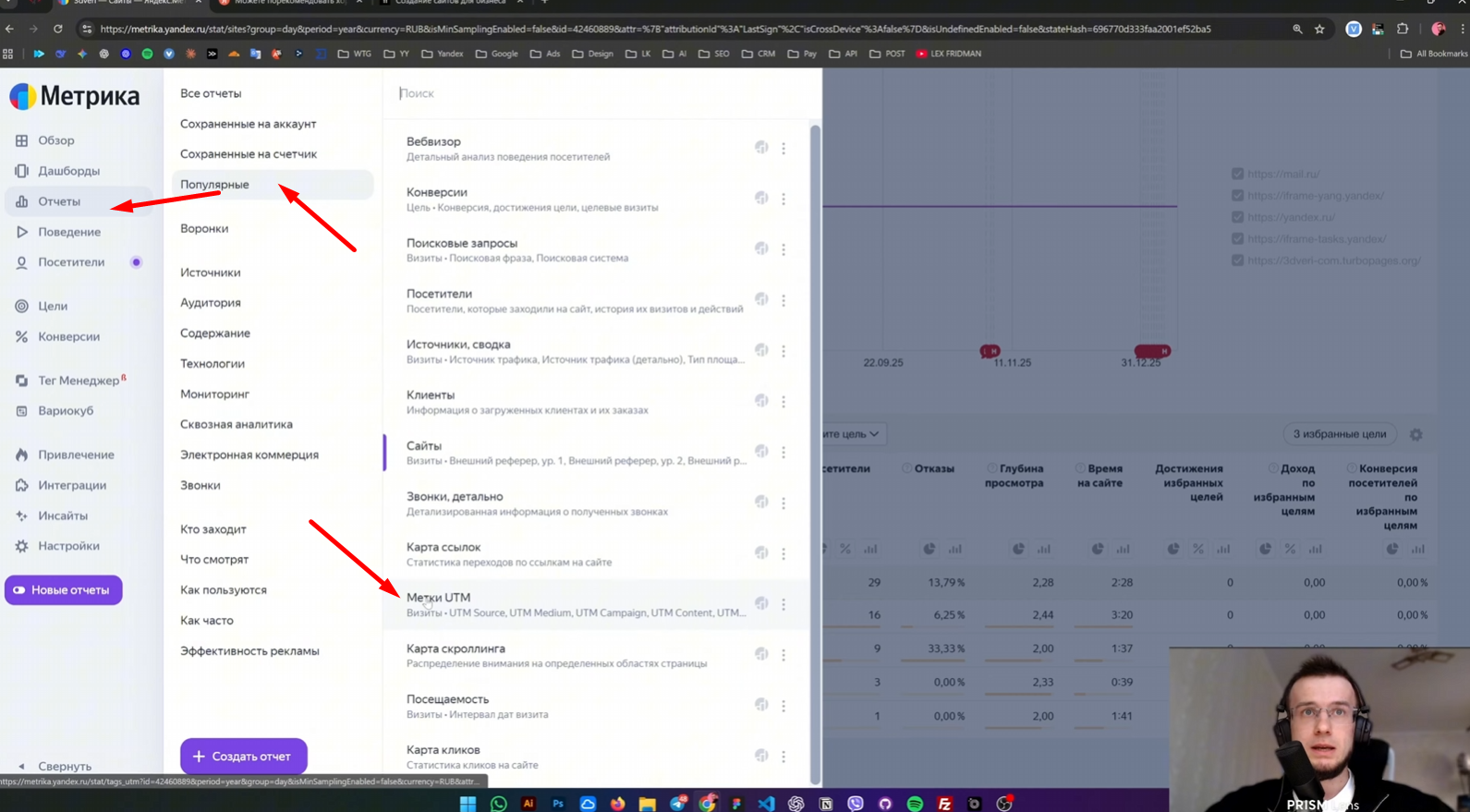Open the Источники report category
This screenshot has width=1470, height=812.
(210, 273)
